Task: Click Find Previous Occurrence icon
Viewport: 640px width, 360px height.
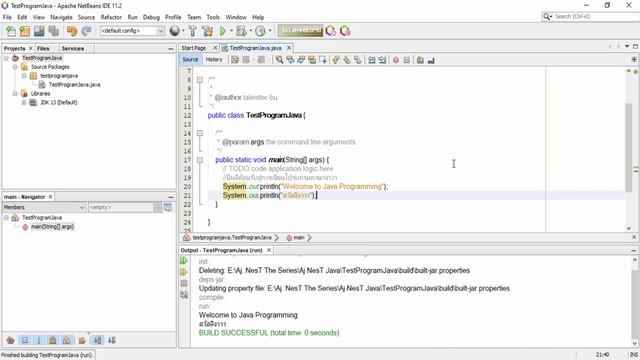Action: point(290,60)
